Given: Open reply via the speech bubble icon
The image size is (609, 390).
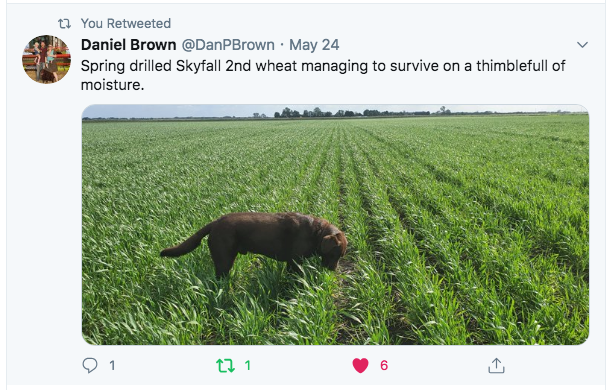Looking at the screenshot, I should pos(90,365).
